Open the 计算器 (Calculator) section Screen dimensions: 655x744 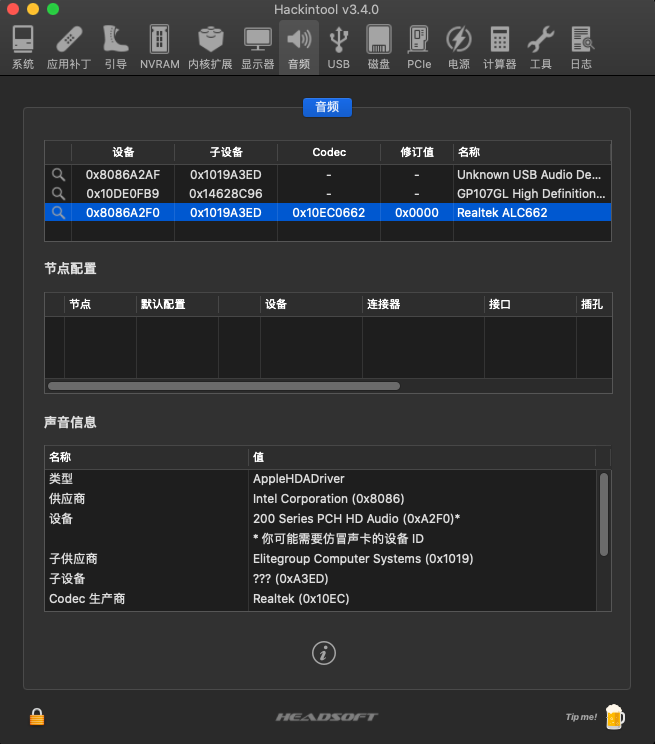pos(499,47)
